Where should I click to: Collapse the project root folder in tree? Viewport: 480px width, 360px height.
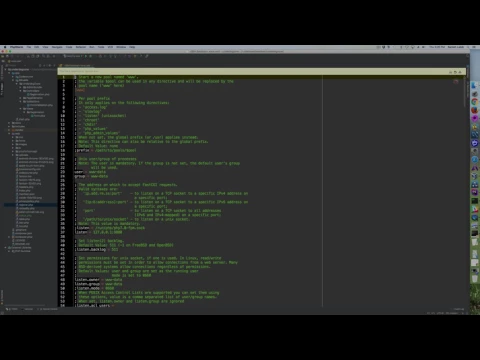(x=6, y=69)
